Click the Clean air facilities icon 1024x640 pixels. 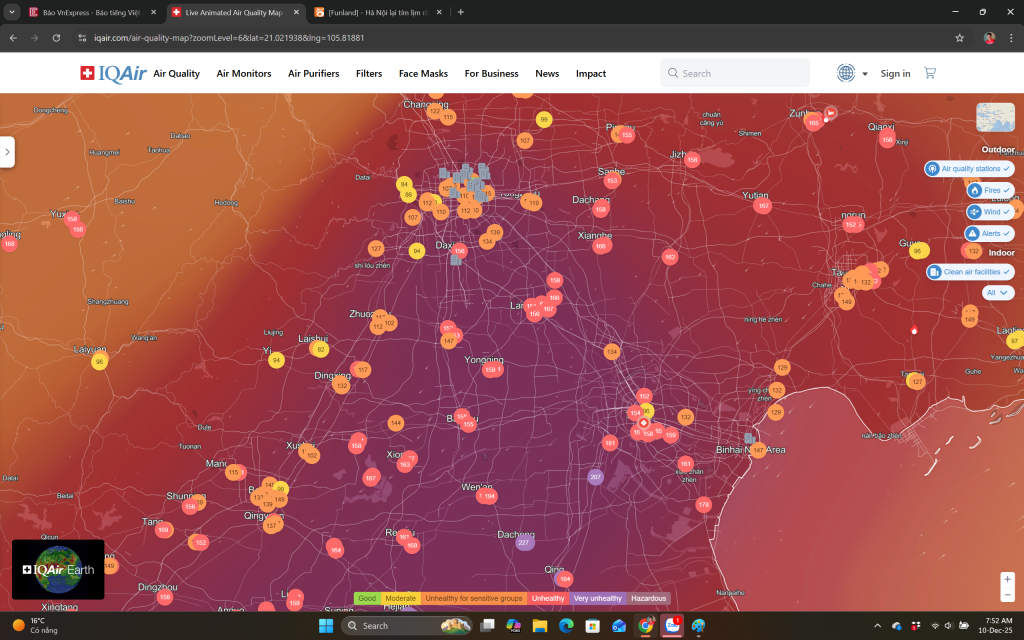tap(935, 271)
